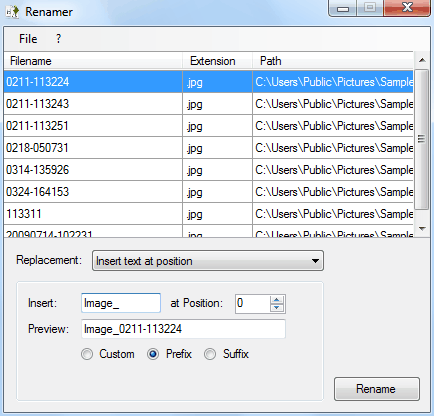
Task: Click the vertical scrollbar thumb
Action: (x=422, y=139)
